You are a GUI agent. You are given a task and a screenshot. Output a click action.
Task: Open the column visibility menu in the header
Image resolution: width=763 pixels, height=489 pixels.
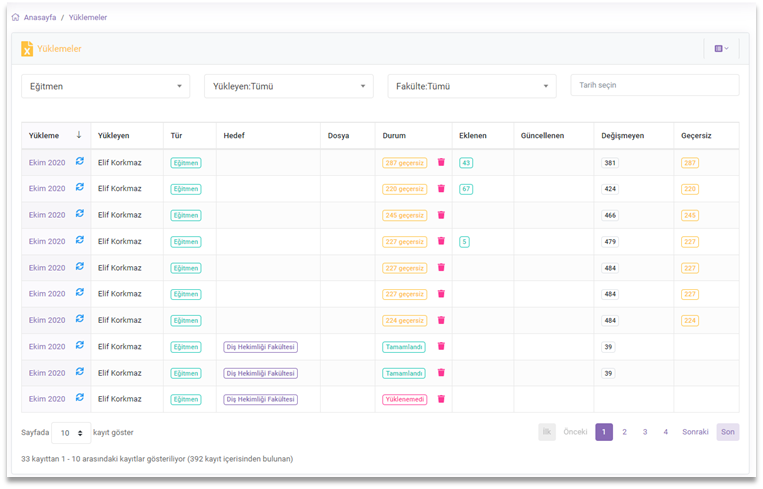pos(721,49)
